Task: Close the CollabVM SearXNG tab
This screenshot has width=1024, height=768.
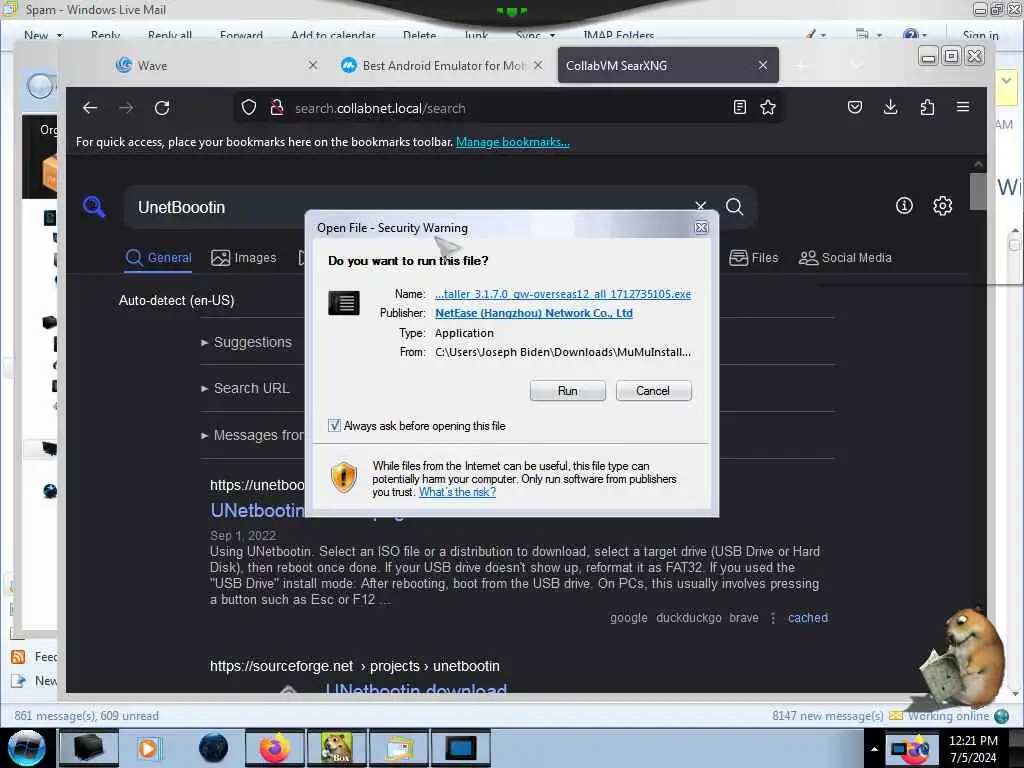Action: click(x=763, y=65)
